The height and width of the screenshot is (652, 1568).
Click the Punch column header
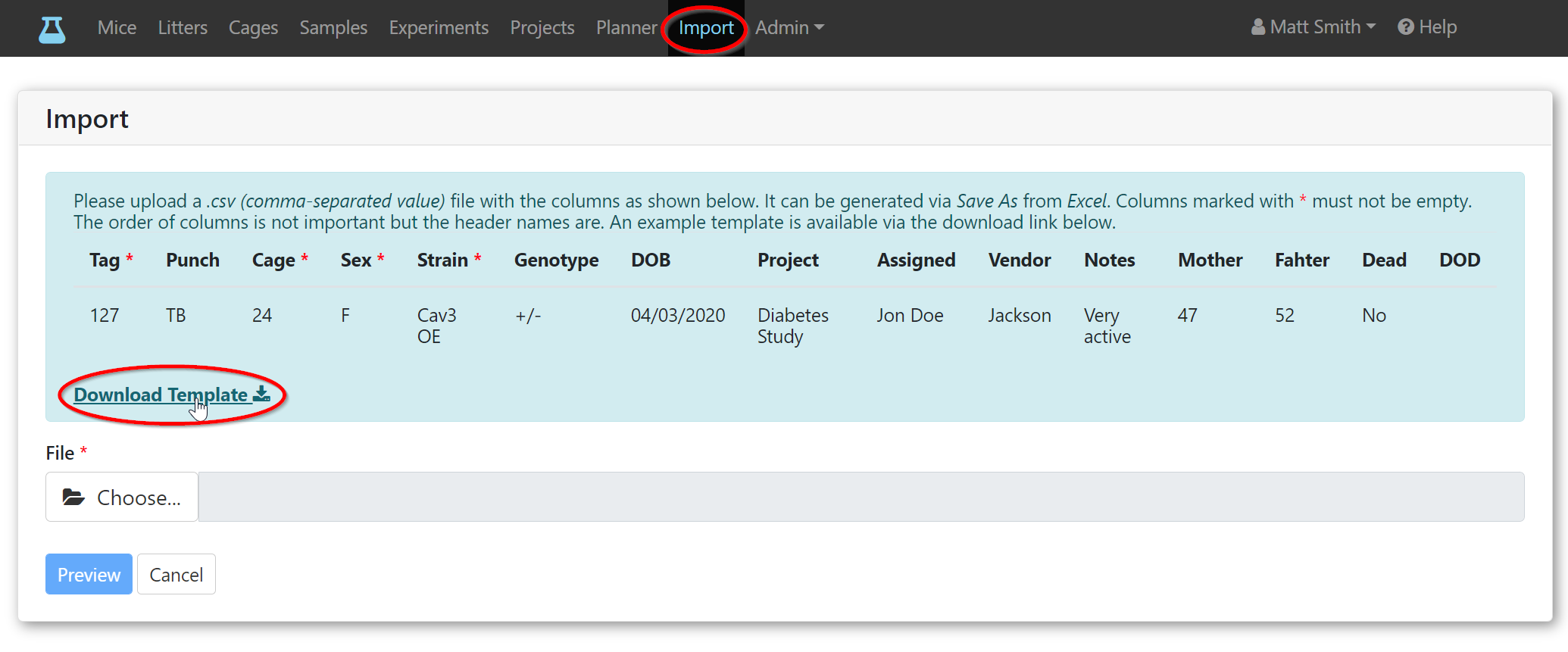tap(192, 260)
